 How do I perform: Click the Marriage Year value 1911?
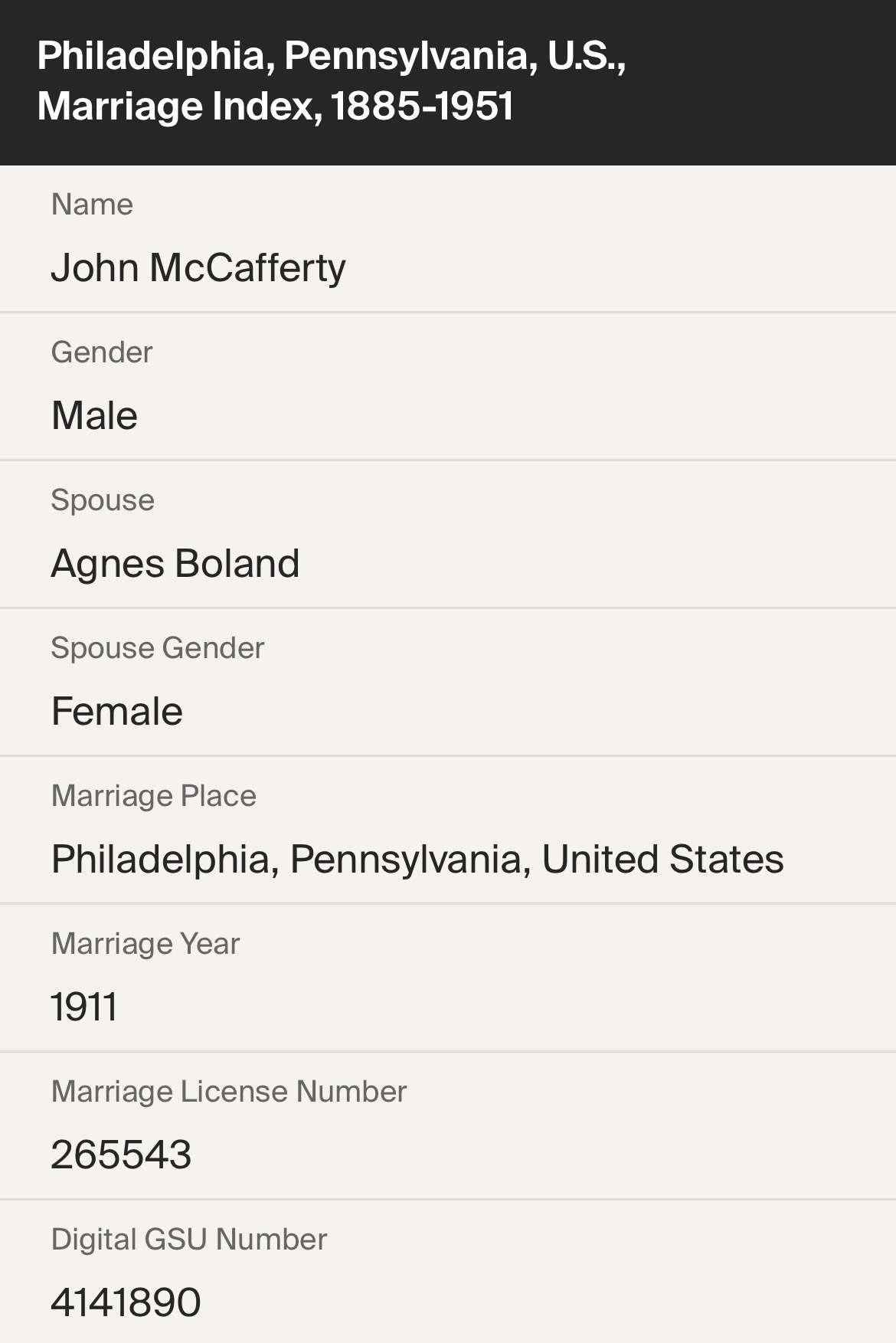coord(84,1007)
